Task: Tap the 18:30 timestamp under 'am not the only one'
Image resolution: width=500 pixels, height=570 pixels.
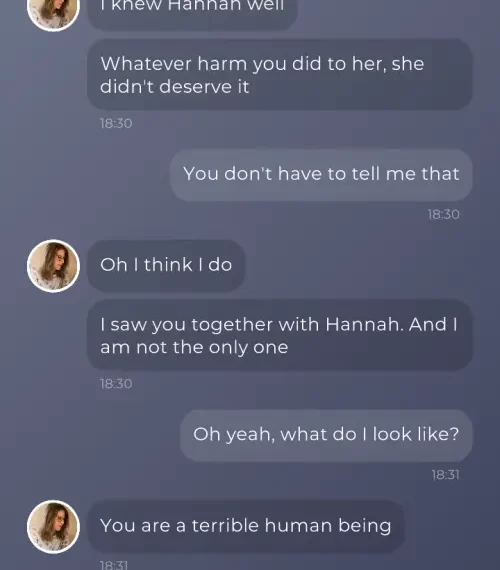Action: pos(116,384)
